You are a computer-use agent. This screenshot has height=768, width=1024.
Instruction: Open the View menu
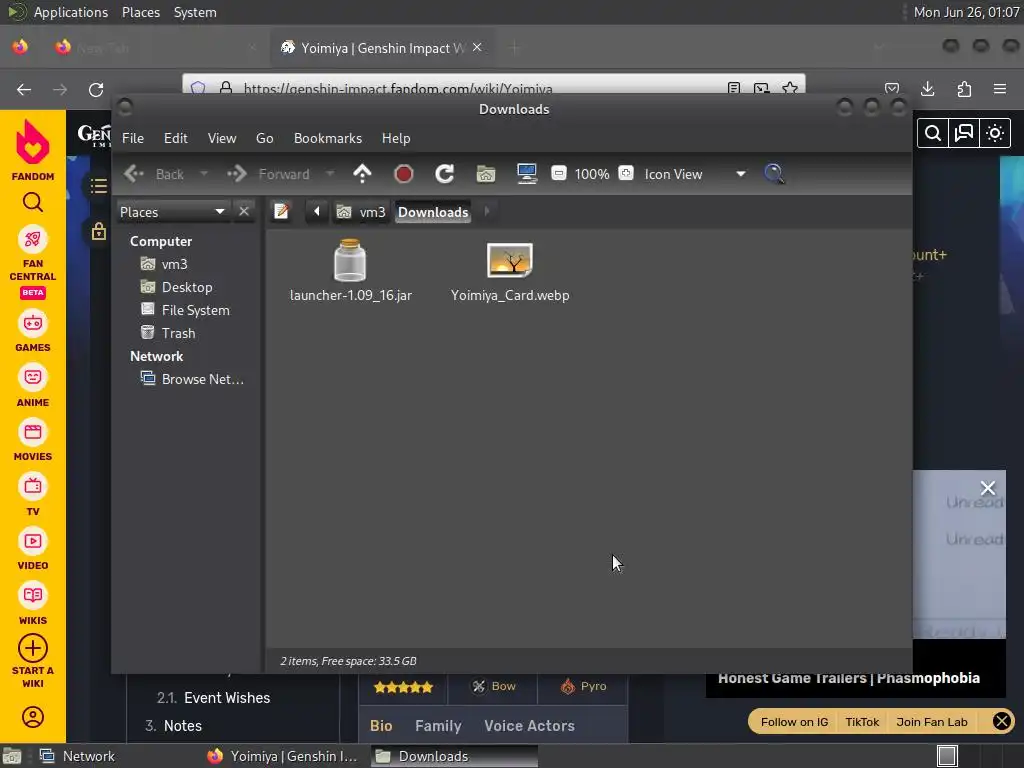222,138
